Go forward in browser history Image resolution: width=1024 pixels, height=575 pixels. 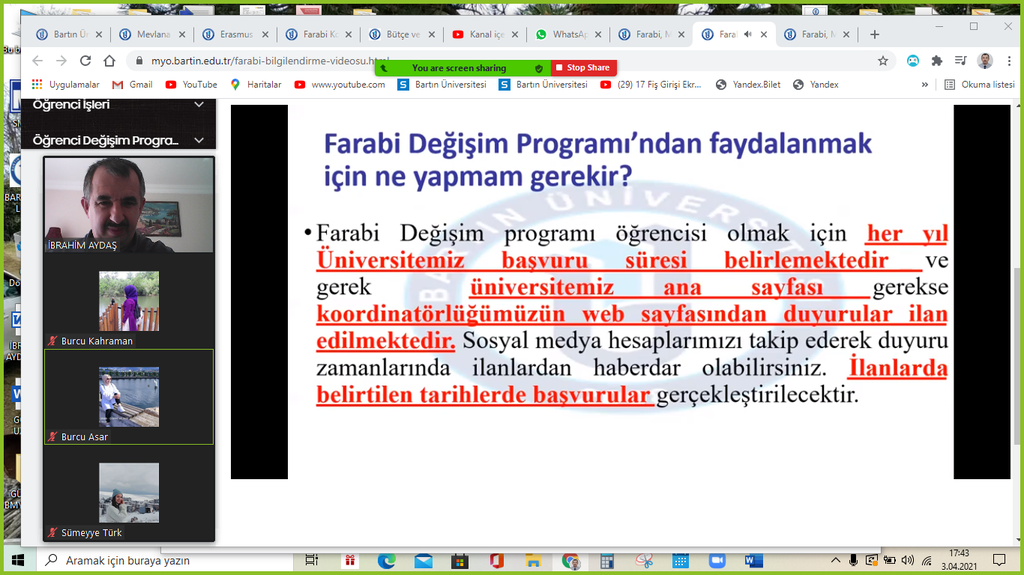coord(61,61)
